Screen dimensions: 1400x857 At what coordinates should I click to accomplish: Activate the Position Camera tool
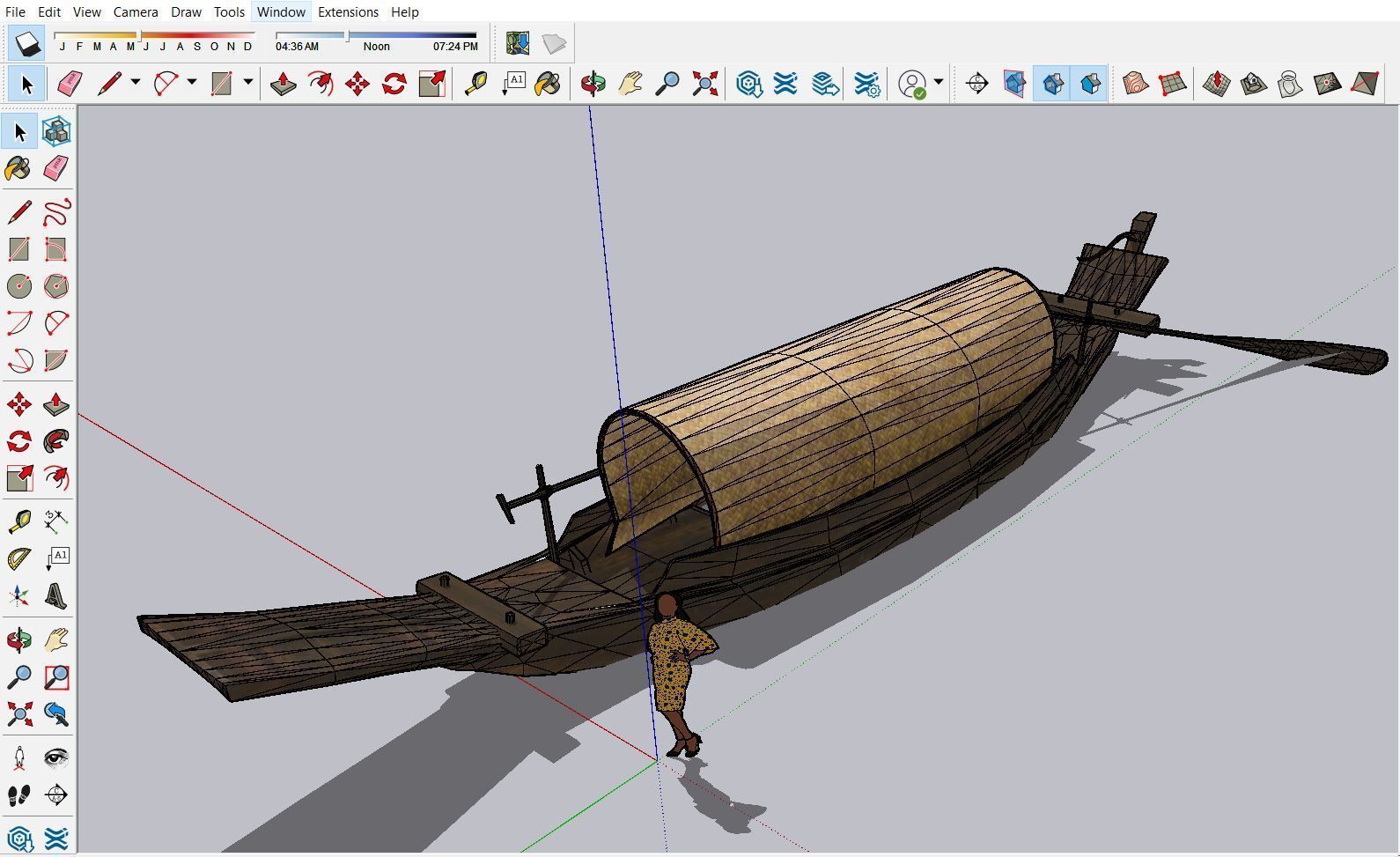(19, 758)
